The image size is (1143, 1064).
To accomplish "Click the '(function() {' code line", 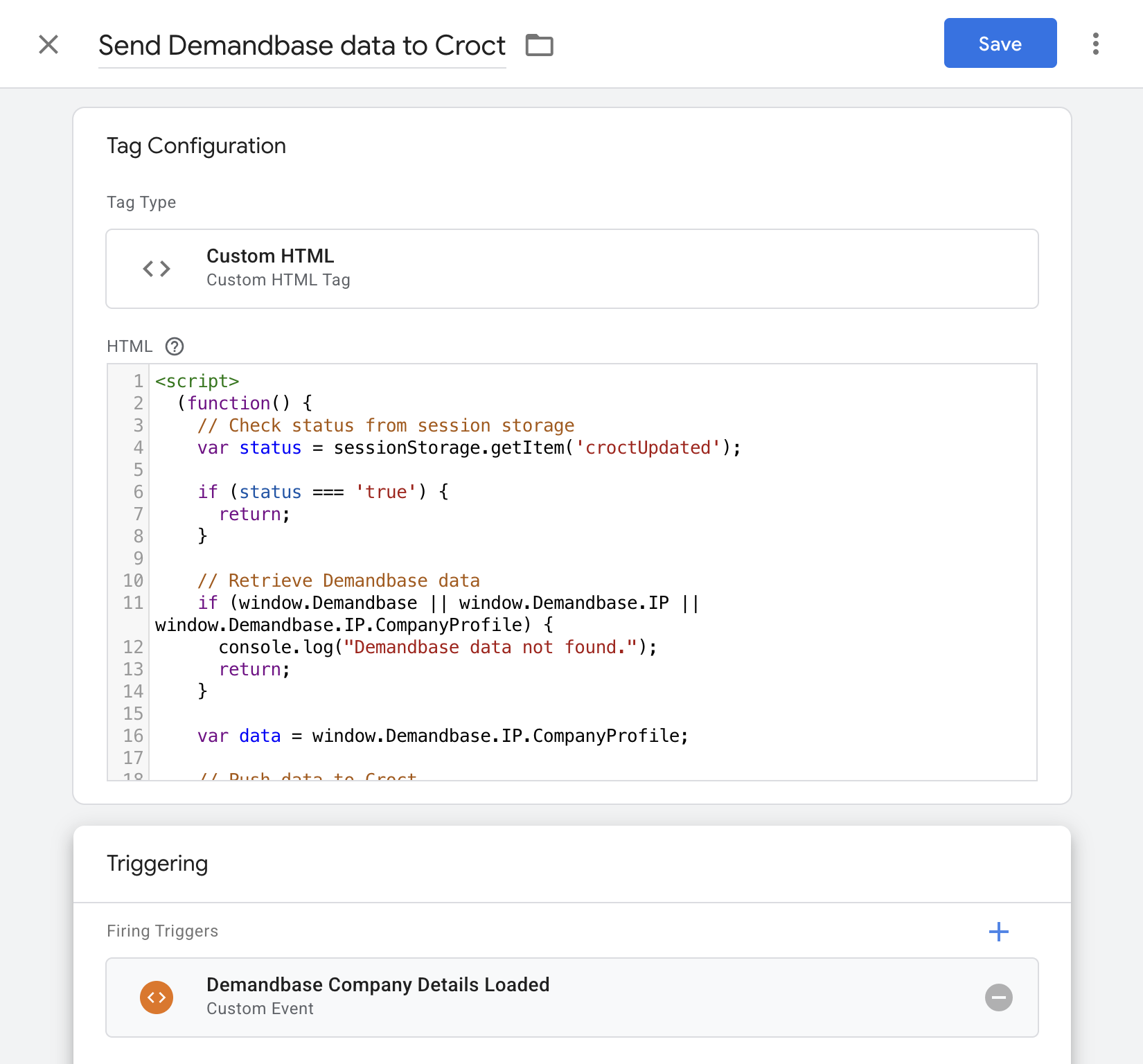I will point(245,403).
